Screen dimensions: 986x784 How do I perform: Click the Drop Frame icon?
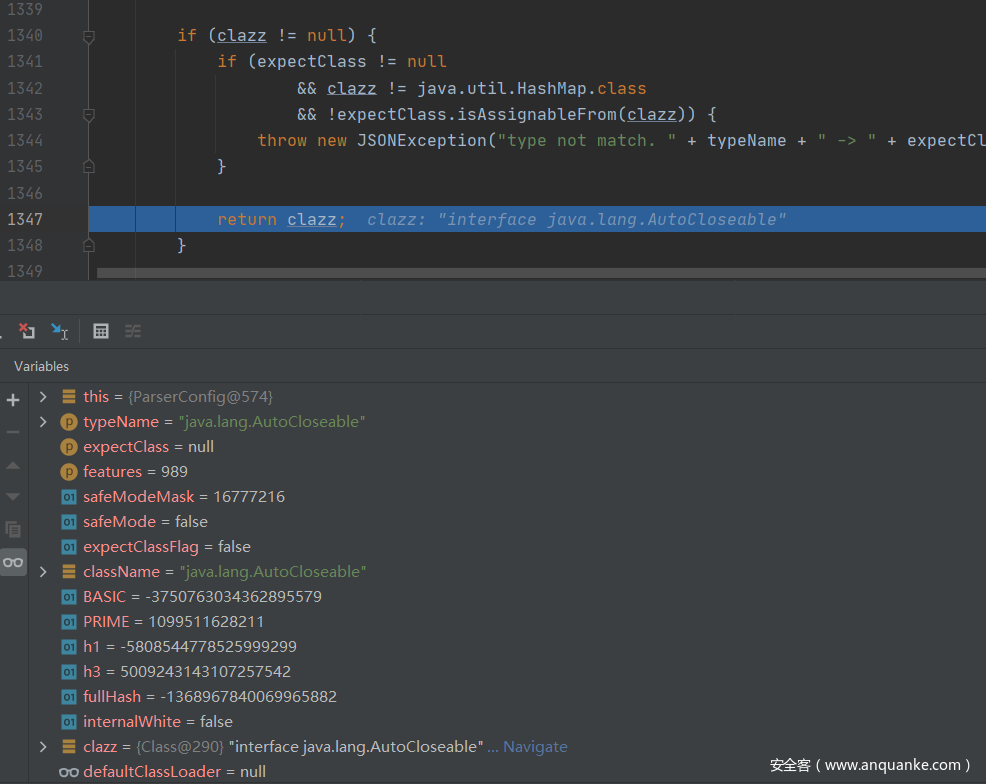(27, 331)
